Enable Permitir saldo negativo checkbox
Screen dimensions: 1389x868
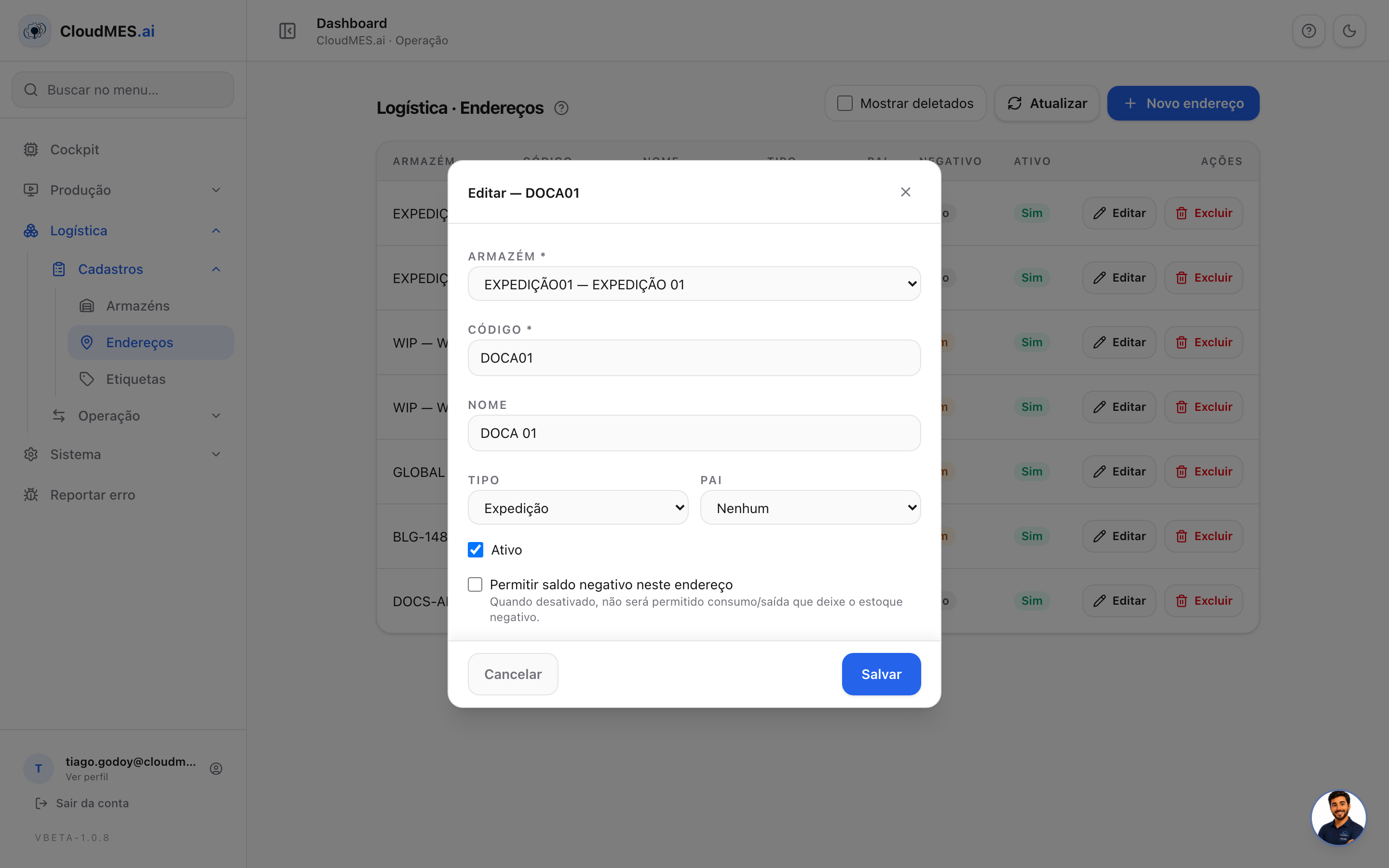coord(475,584)
